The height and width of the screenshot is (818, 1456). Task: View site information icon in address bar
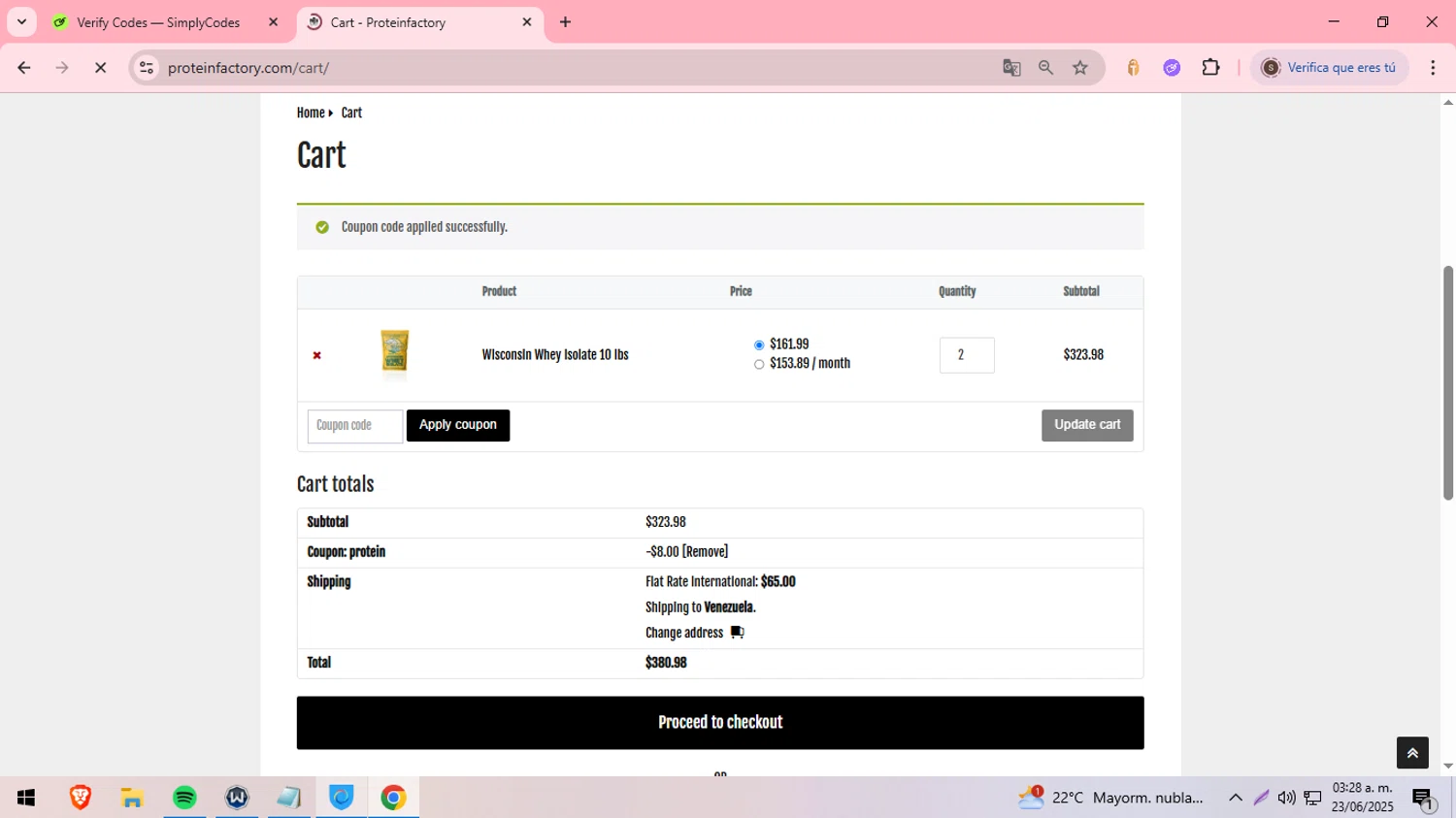coord(147,68)
